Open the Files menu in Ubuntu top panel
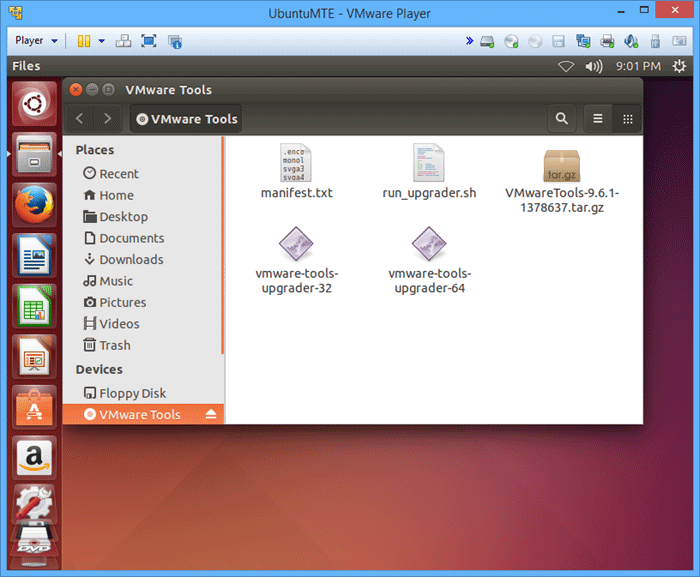The width and height of the screenshot is (700, 577). point(26,66)
